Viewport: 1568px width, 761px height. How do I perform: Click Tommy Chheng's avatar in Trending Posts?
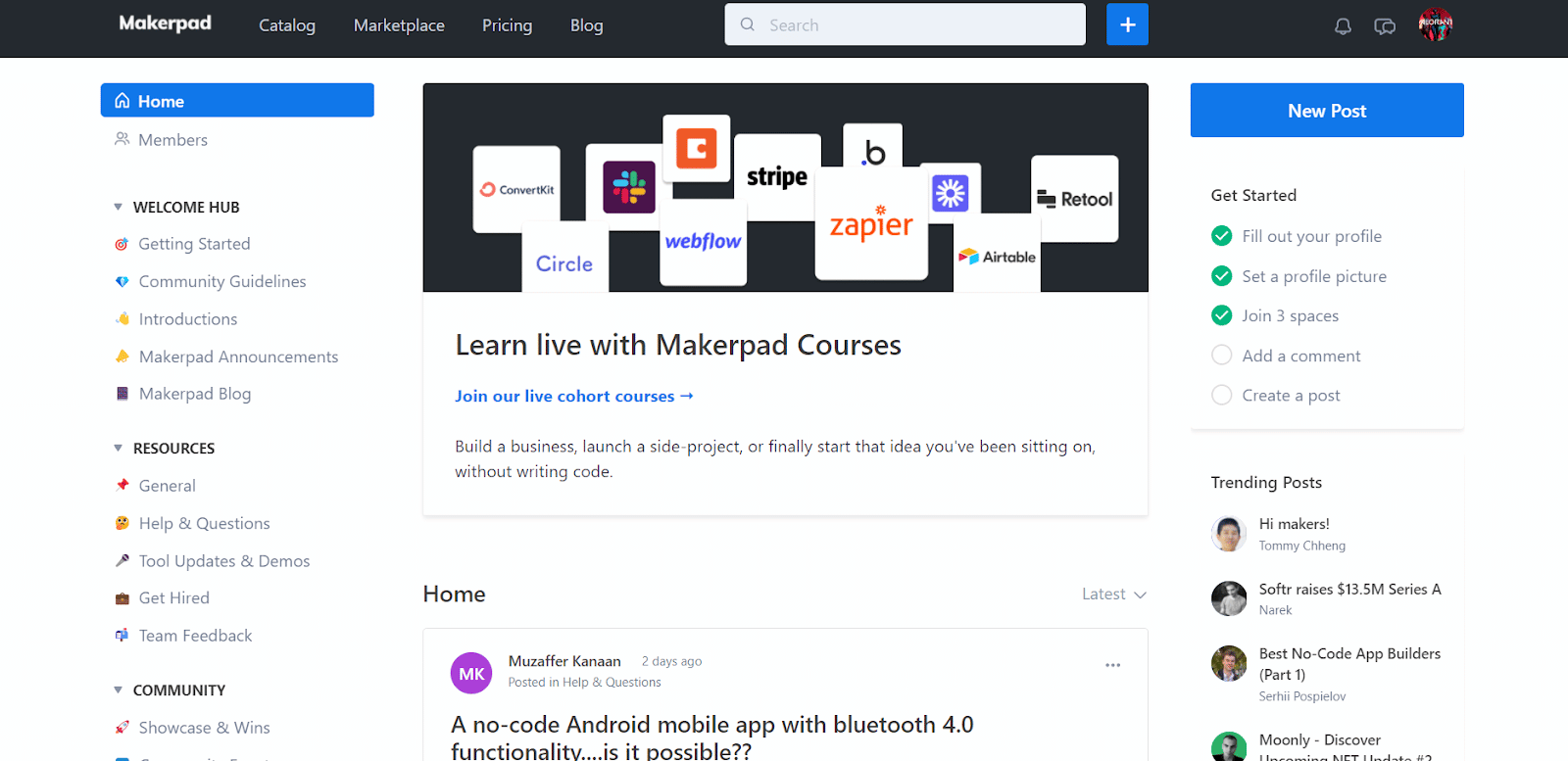point(1229,534)
